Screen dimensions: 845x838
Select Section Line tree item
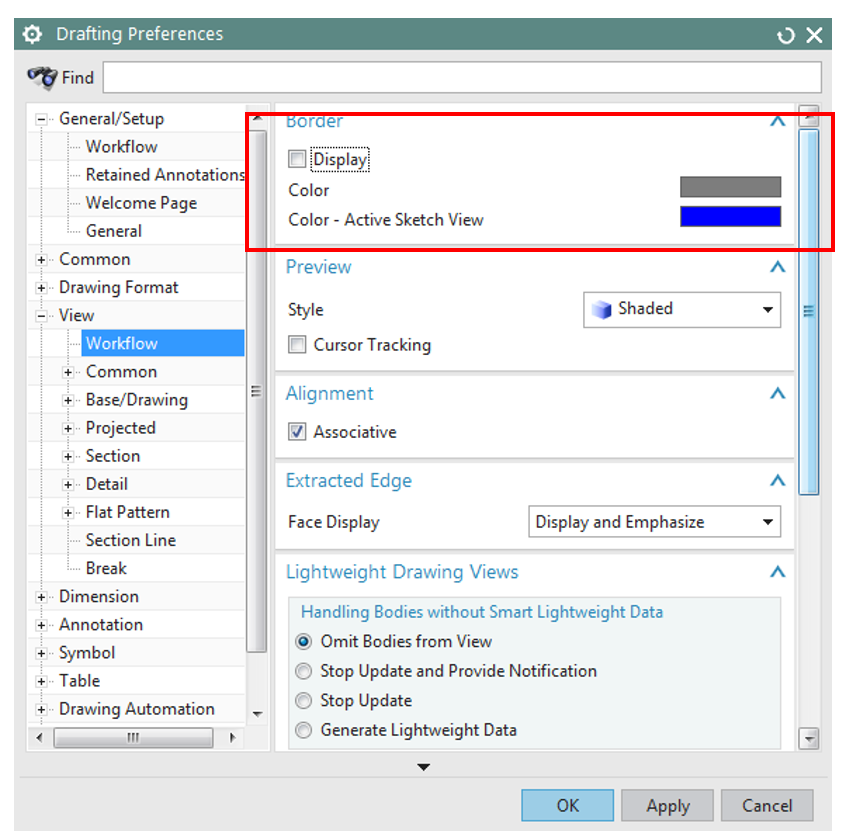tap(131, 540)
